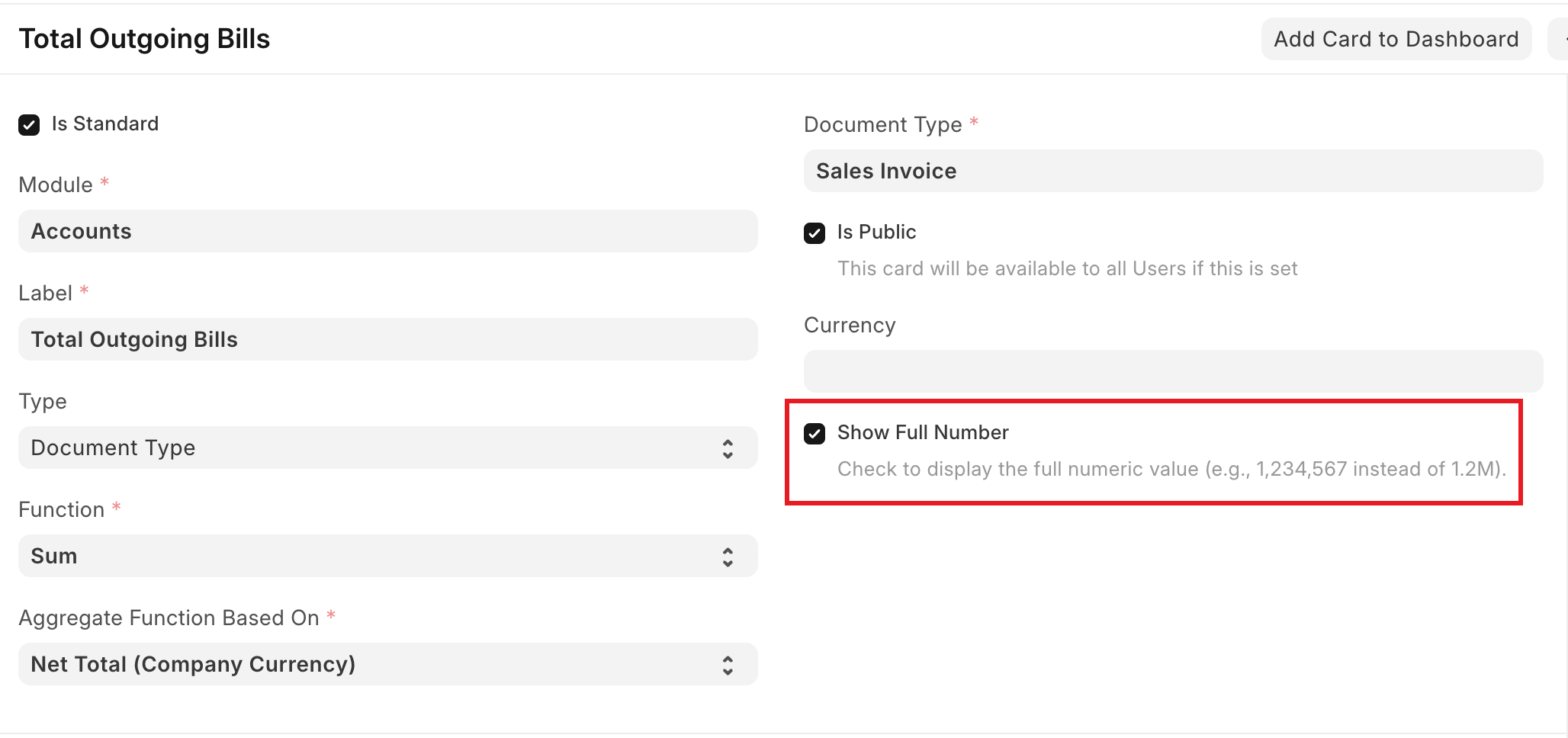Screen dimensions: 1568x738
Task: Click the empty Currency input field
Action: coord(1173,371)
